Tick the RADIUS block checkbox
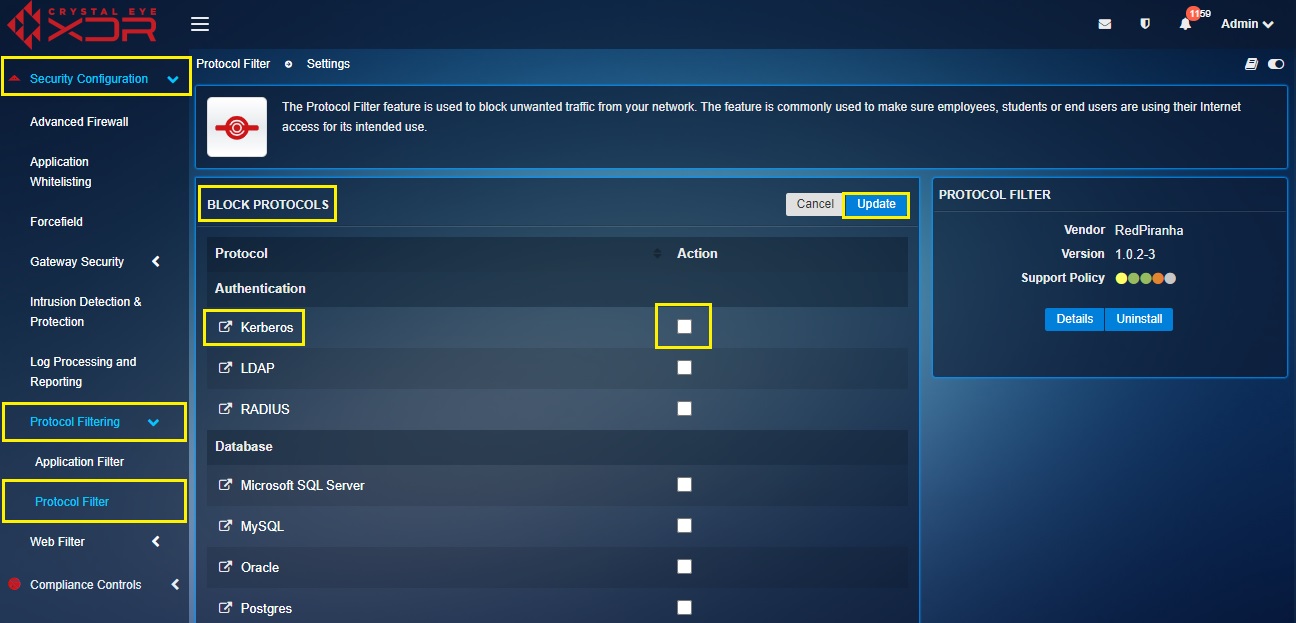 click(x=684, y=408)
